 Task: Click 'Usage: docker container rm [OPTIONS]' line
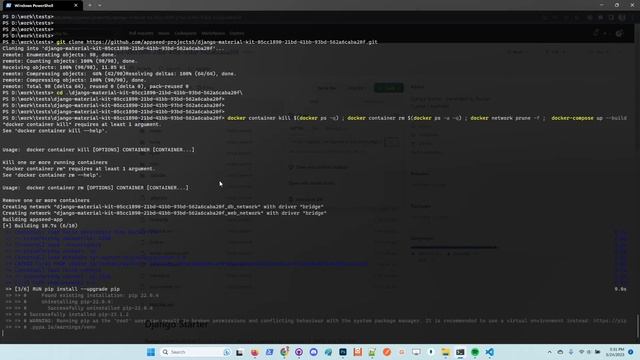pos(96,188)
